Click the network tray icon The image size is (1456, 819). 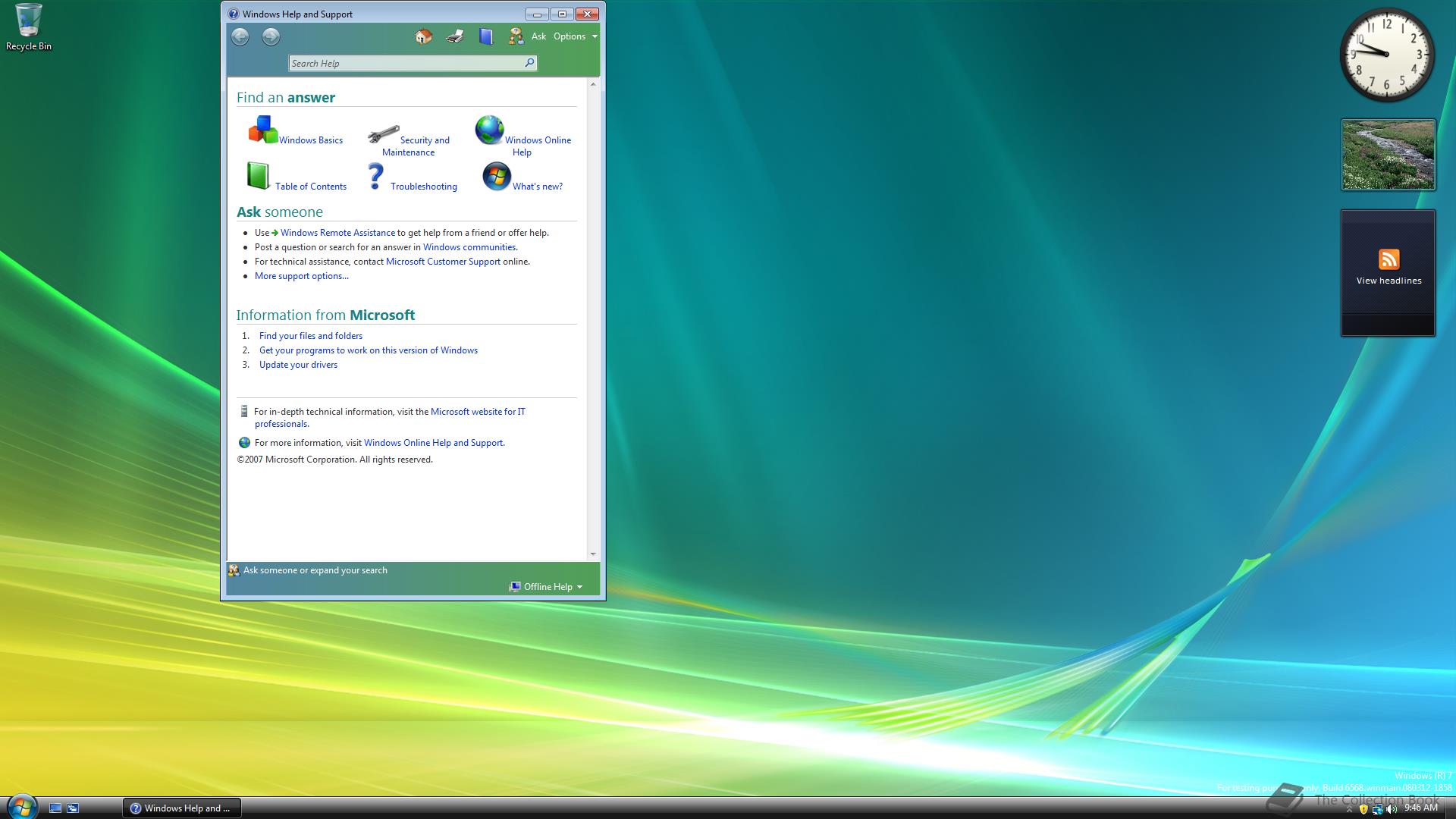coord(1377,808)
